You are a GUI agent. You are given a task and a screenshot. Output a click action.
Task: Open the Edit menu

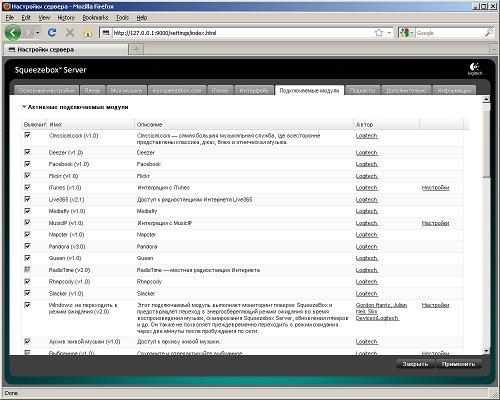tap(26, 18)
